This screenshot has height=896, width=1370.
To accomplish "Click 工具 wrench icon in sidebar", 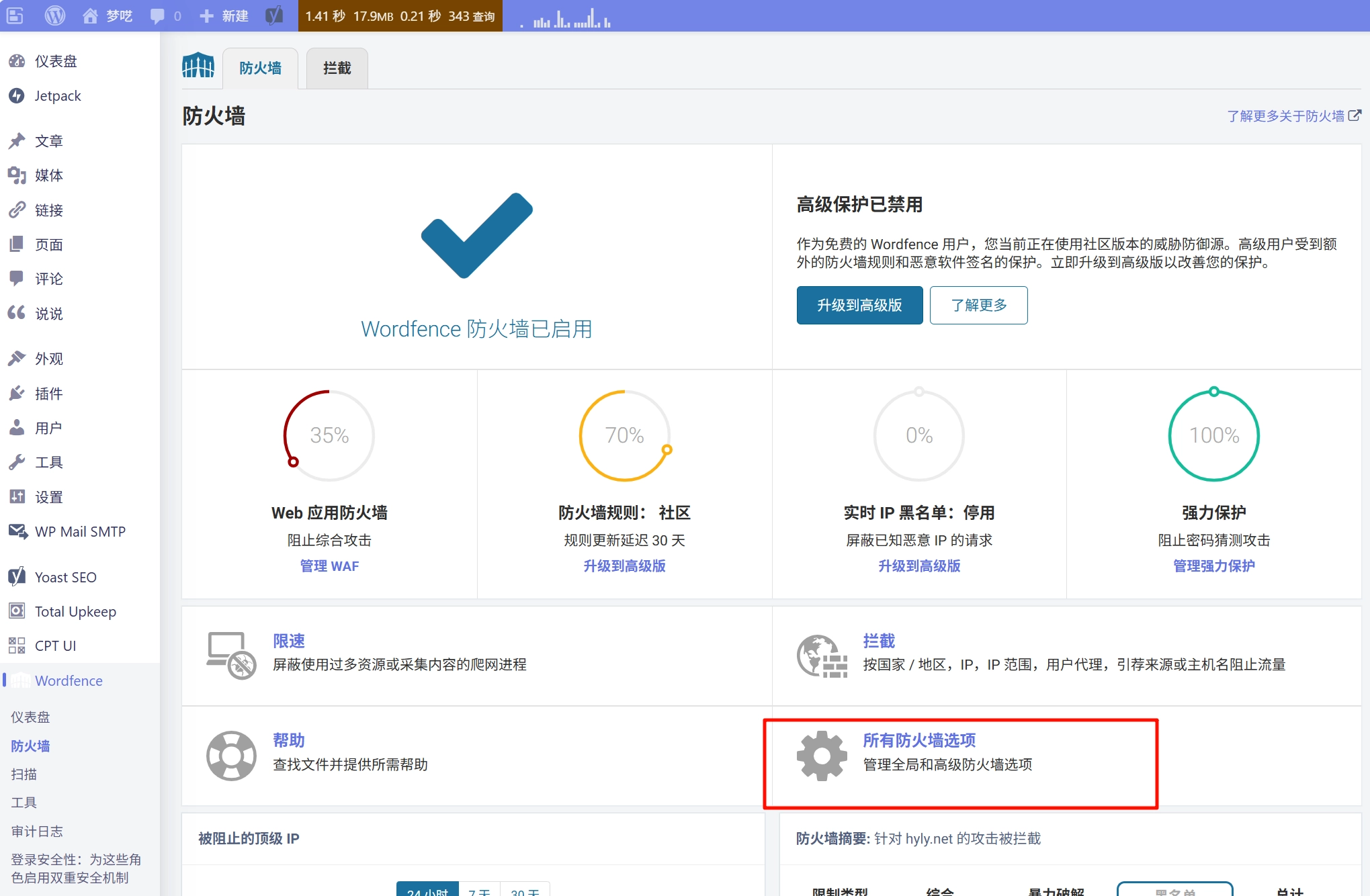I will [17, 462].
